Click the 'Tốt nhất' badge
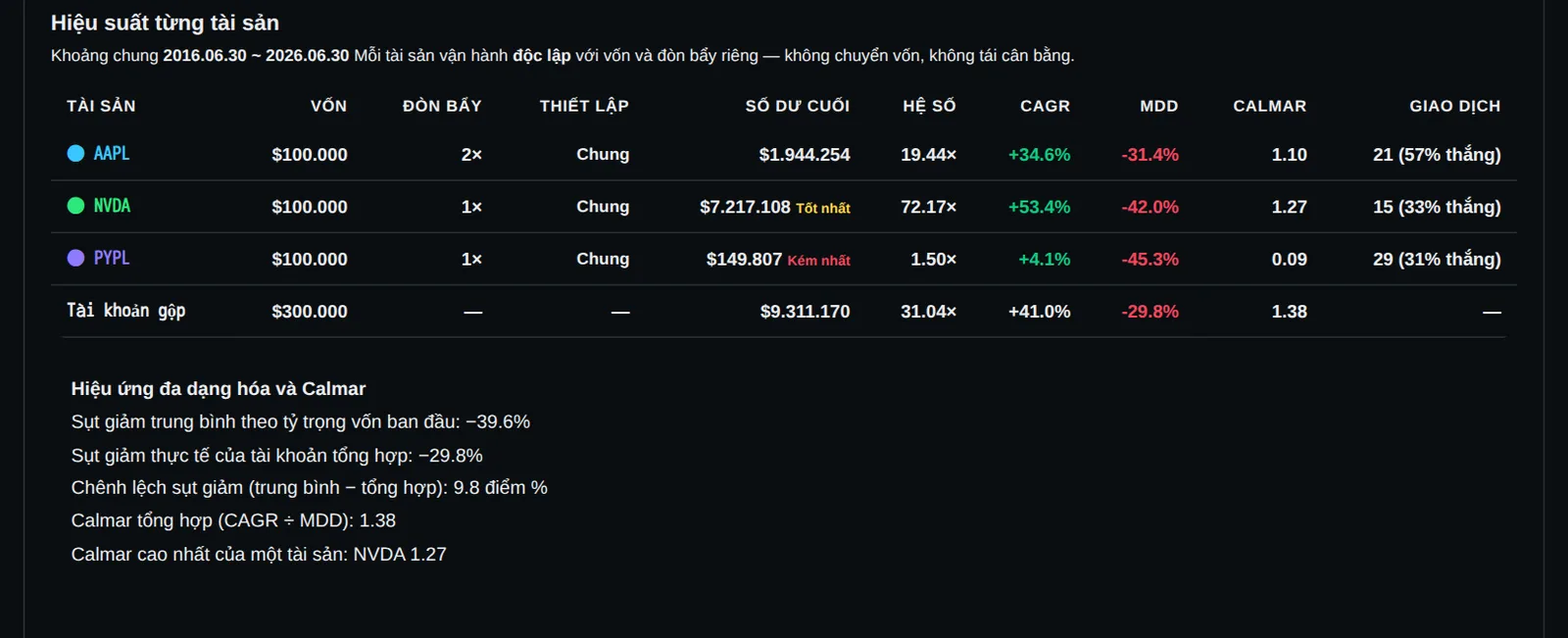Image resolution: width=1568 pixels, height=638 pixels. tap(823, 209)
